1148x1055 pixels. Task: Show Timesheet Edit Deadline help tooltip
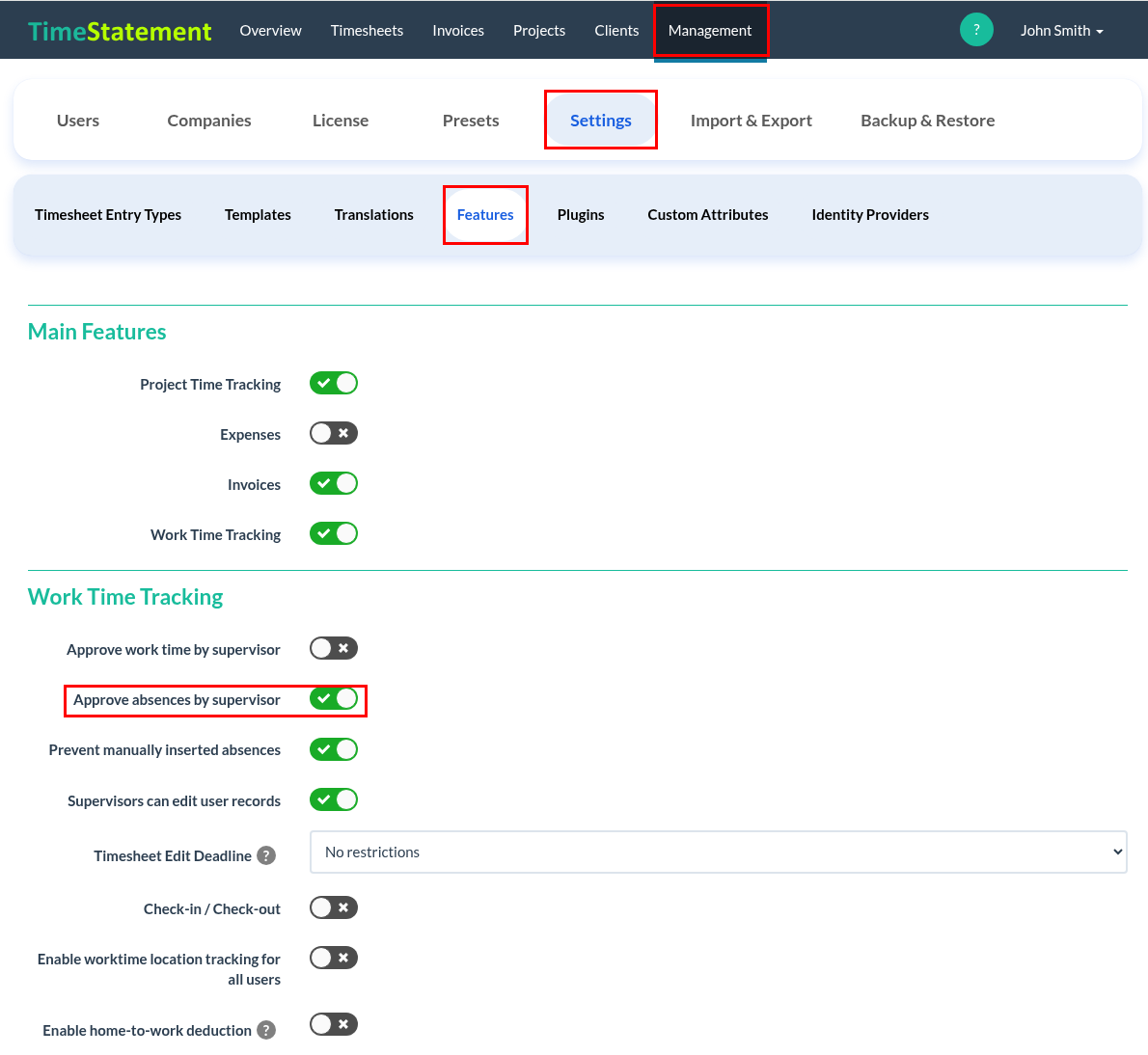coord(266,855)
